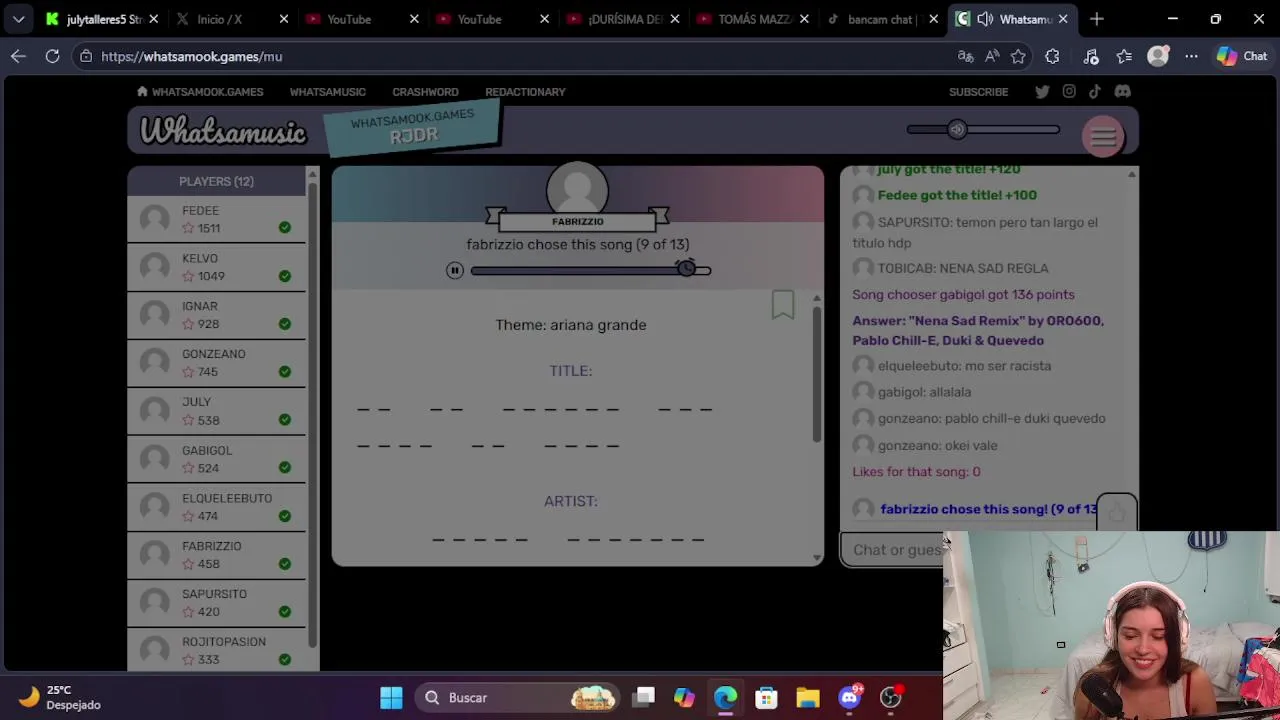Go back in browser
Image resolution: width=1280 pixels, height=720 pixels.
(x=18, y=57)
